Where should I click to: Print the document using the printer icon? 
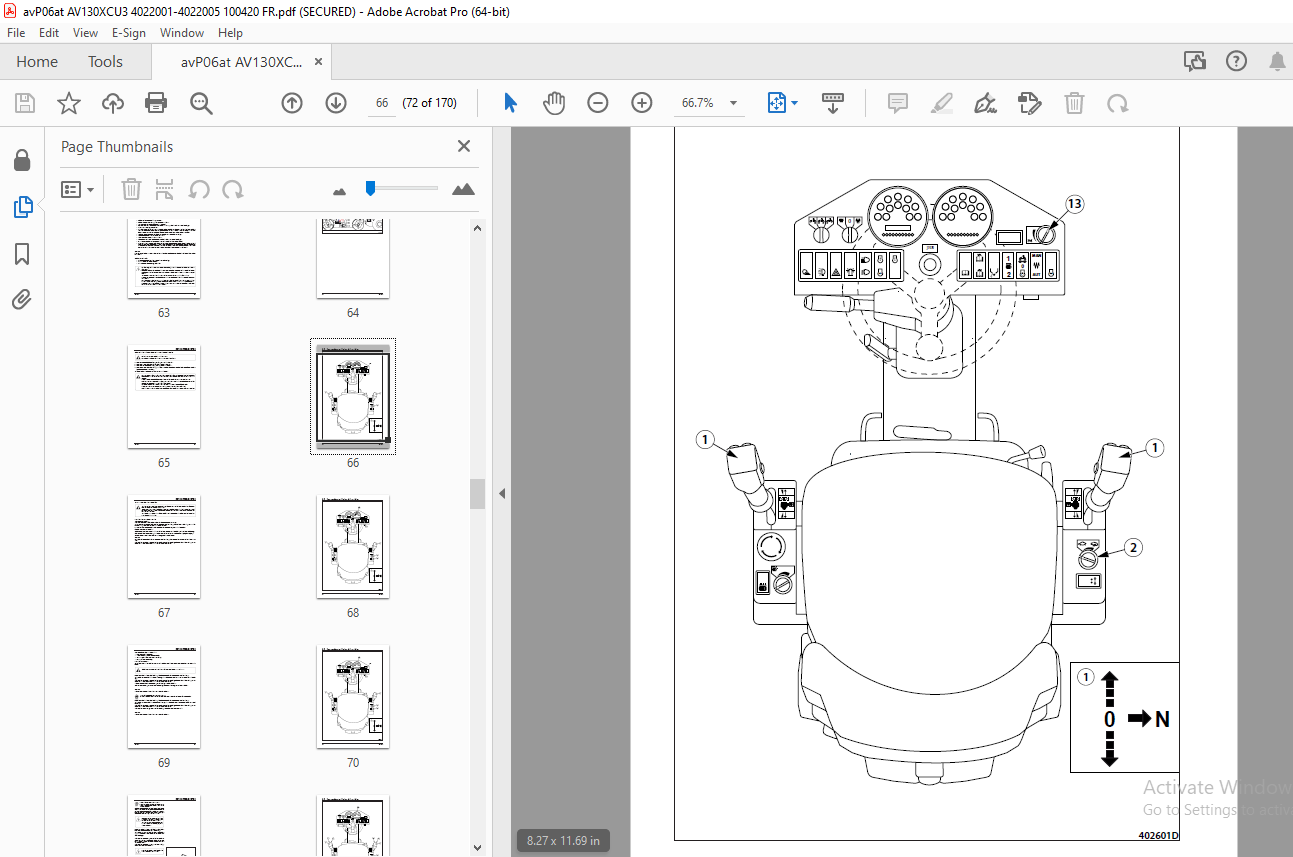(156, 103)
